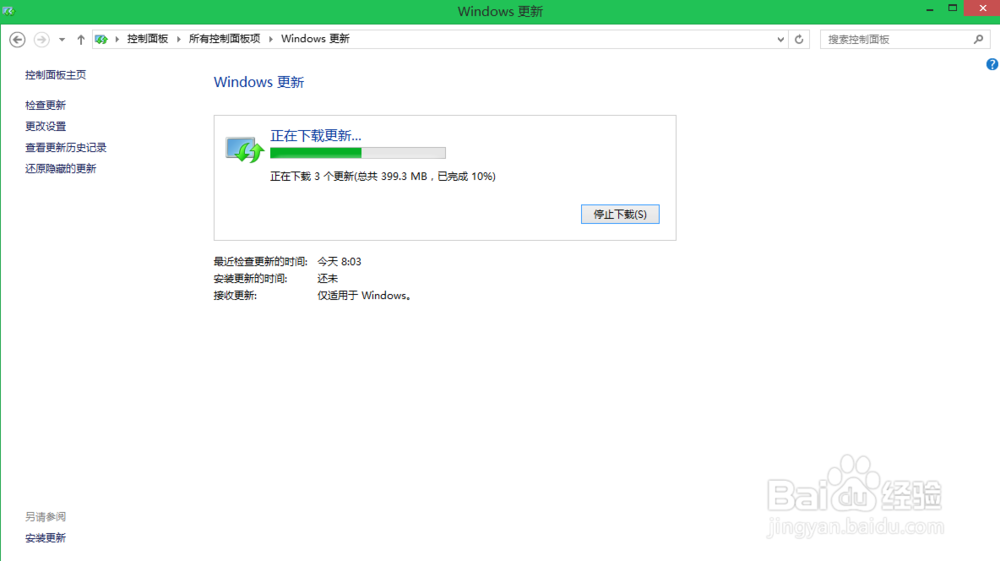This screenshot has width=1000, height=561.
Task: Click 正在下载更新... heading
Action: [x=316, y=135]
